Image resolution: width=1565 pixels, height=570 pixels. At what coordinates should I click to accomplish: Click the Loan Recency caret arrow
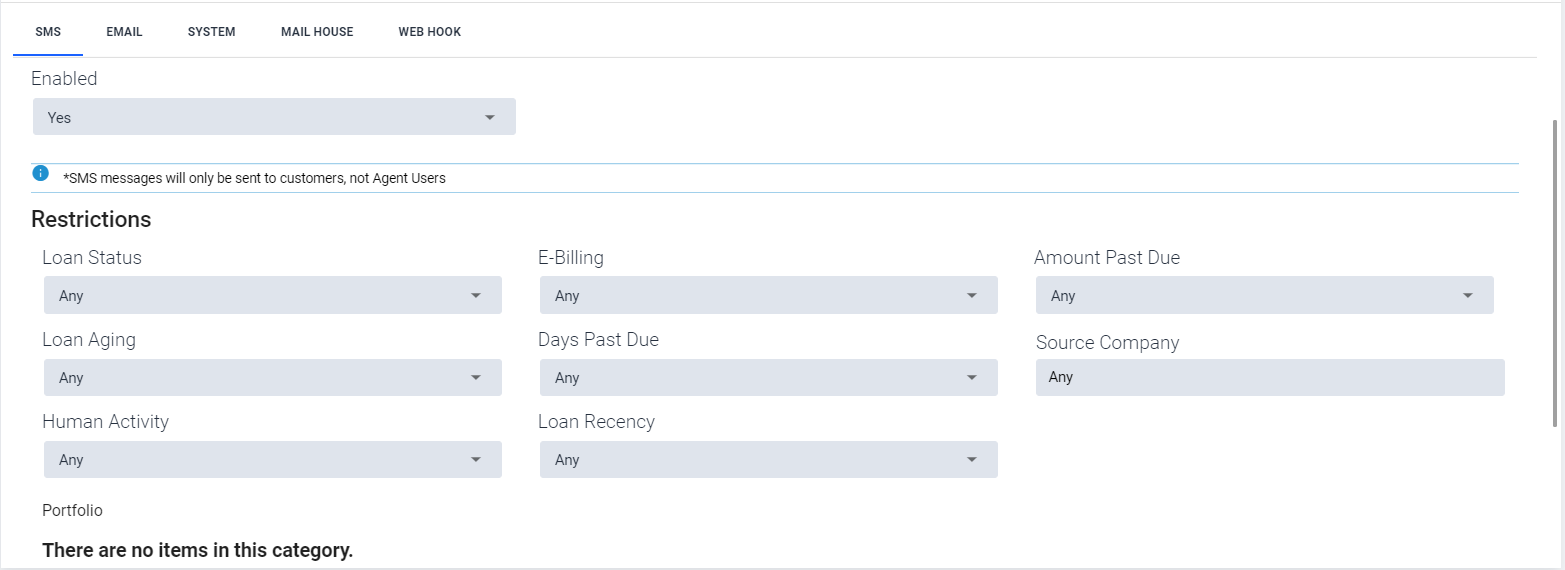pyautogui.click(x=972, y=460)
